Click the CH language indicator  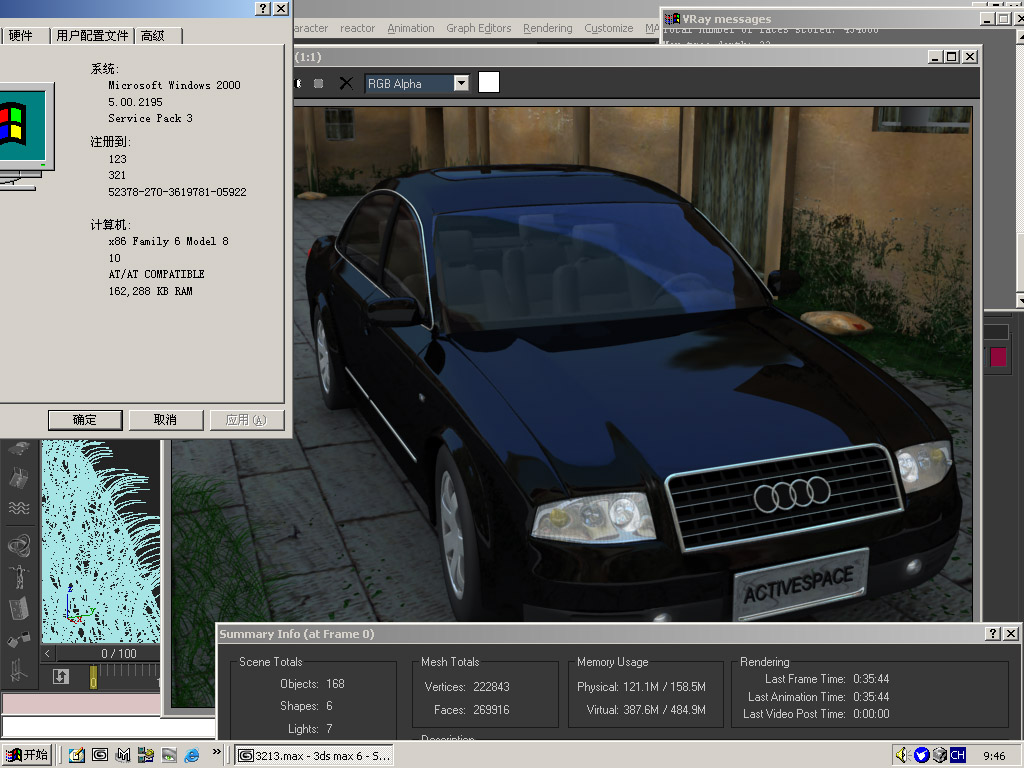957,756
